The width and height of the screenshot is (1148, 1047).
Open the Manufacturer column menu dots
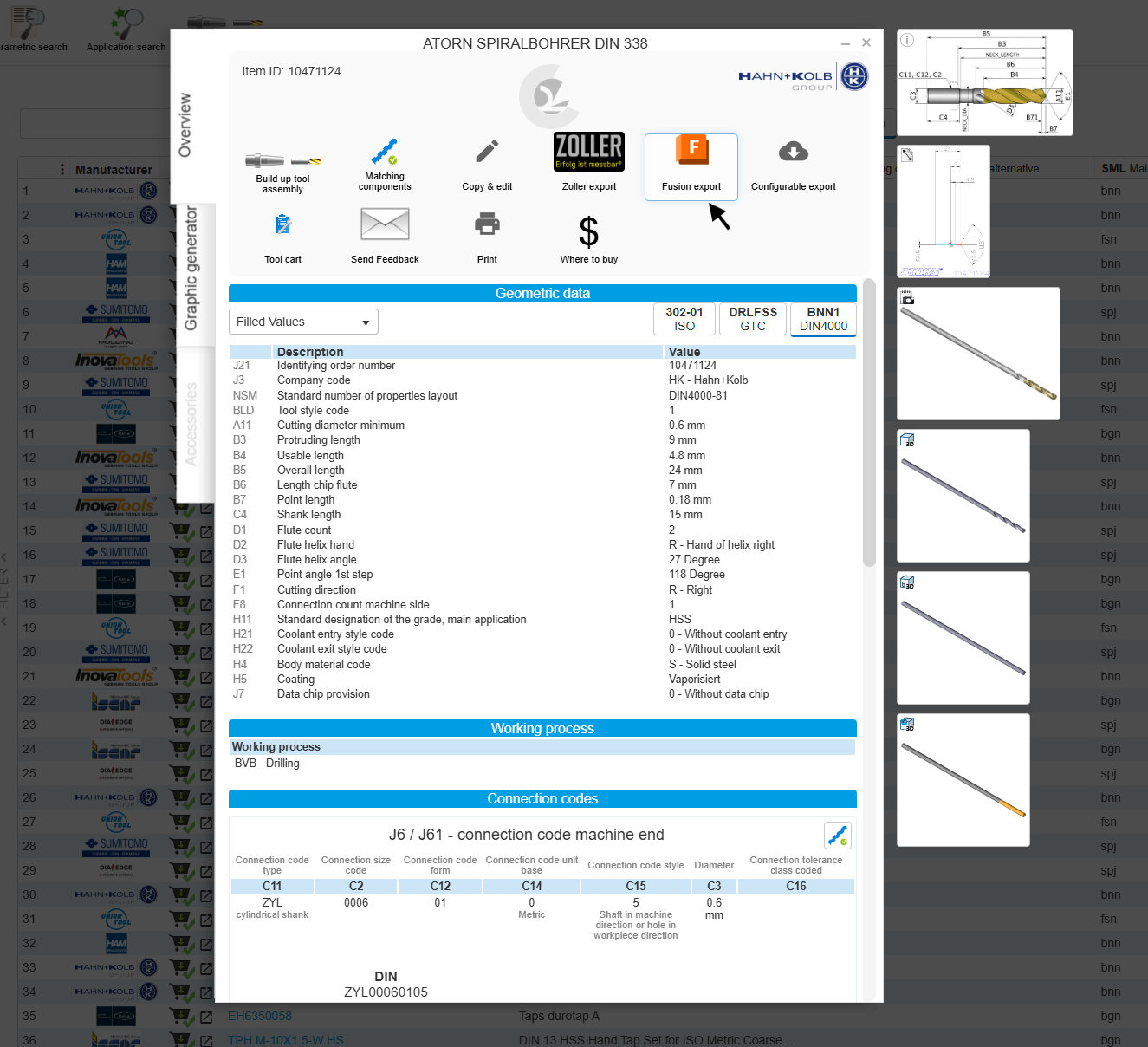[62, 170]
